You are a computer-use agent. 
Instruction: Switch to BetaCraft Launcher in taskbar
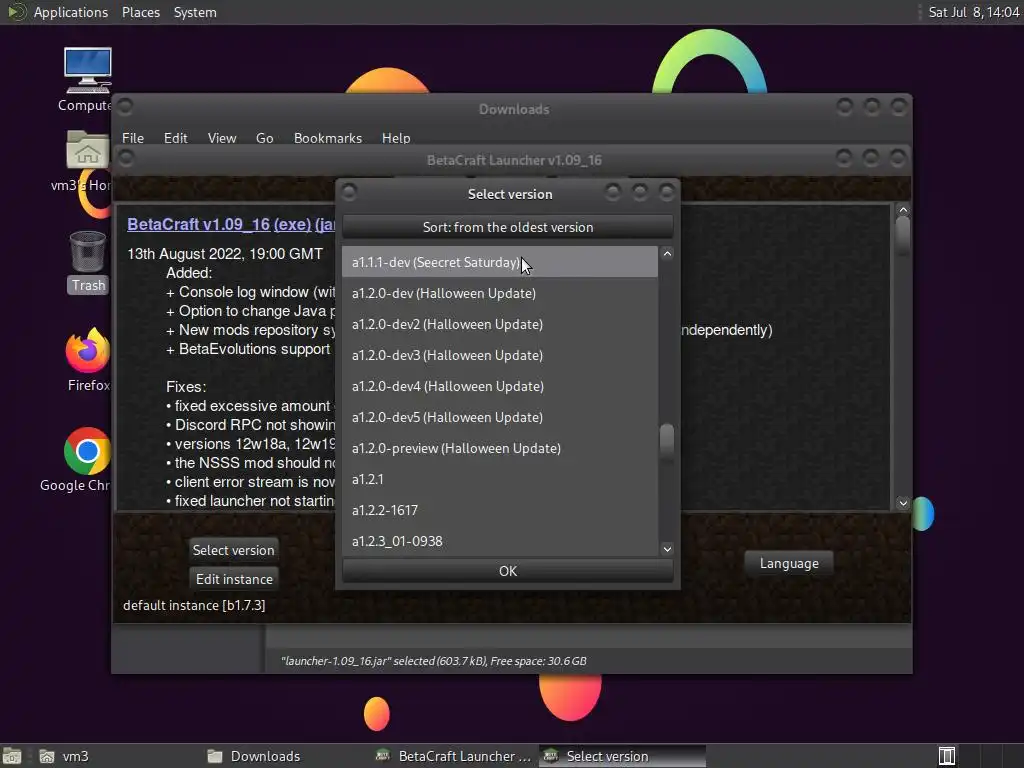[455, 756]
